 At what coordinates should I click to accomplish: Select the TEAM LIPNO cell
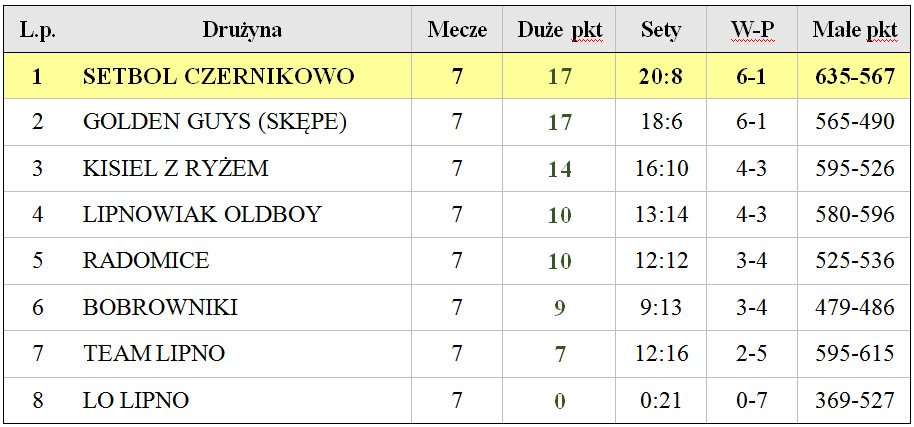pyautogui.click(x=242, y=353)
